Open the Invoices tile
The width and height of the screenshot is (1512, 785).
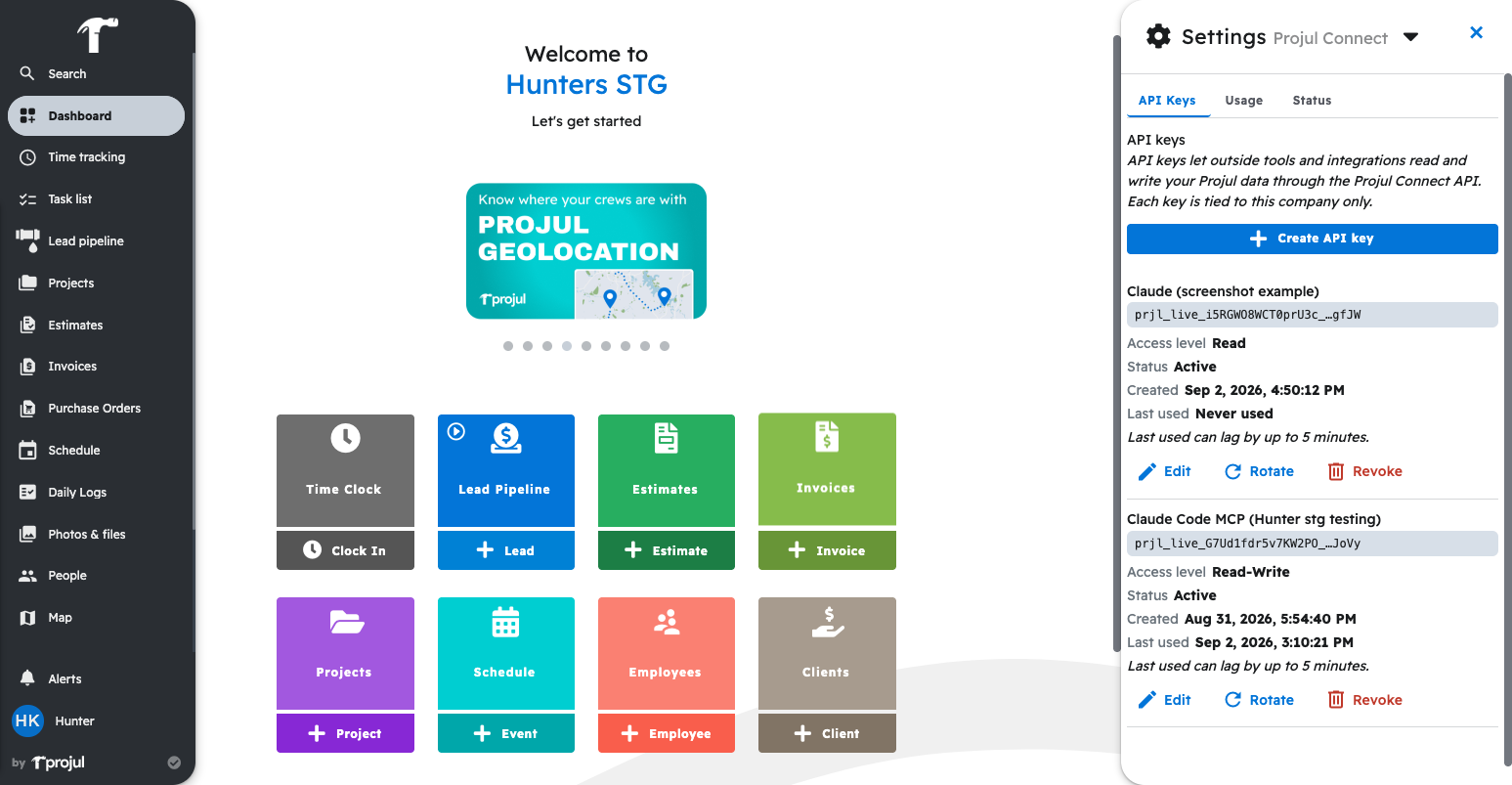click(x=827, y=469)
